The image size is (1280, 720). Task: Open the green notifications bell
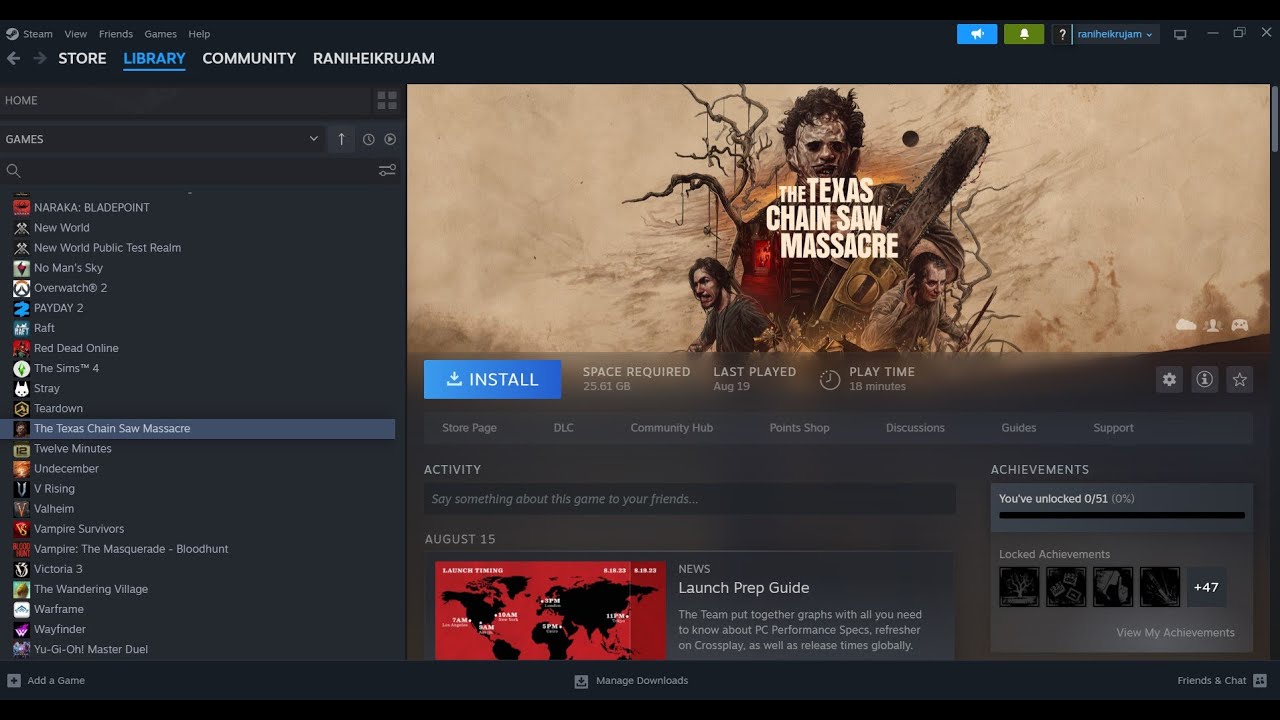(x=1024, y=34)
